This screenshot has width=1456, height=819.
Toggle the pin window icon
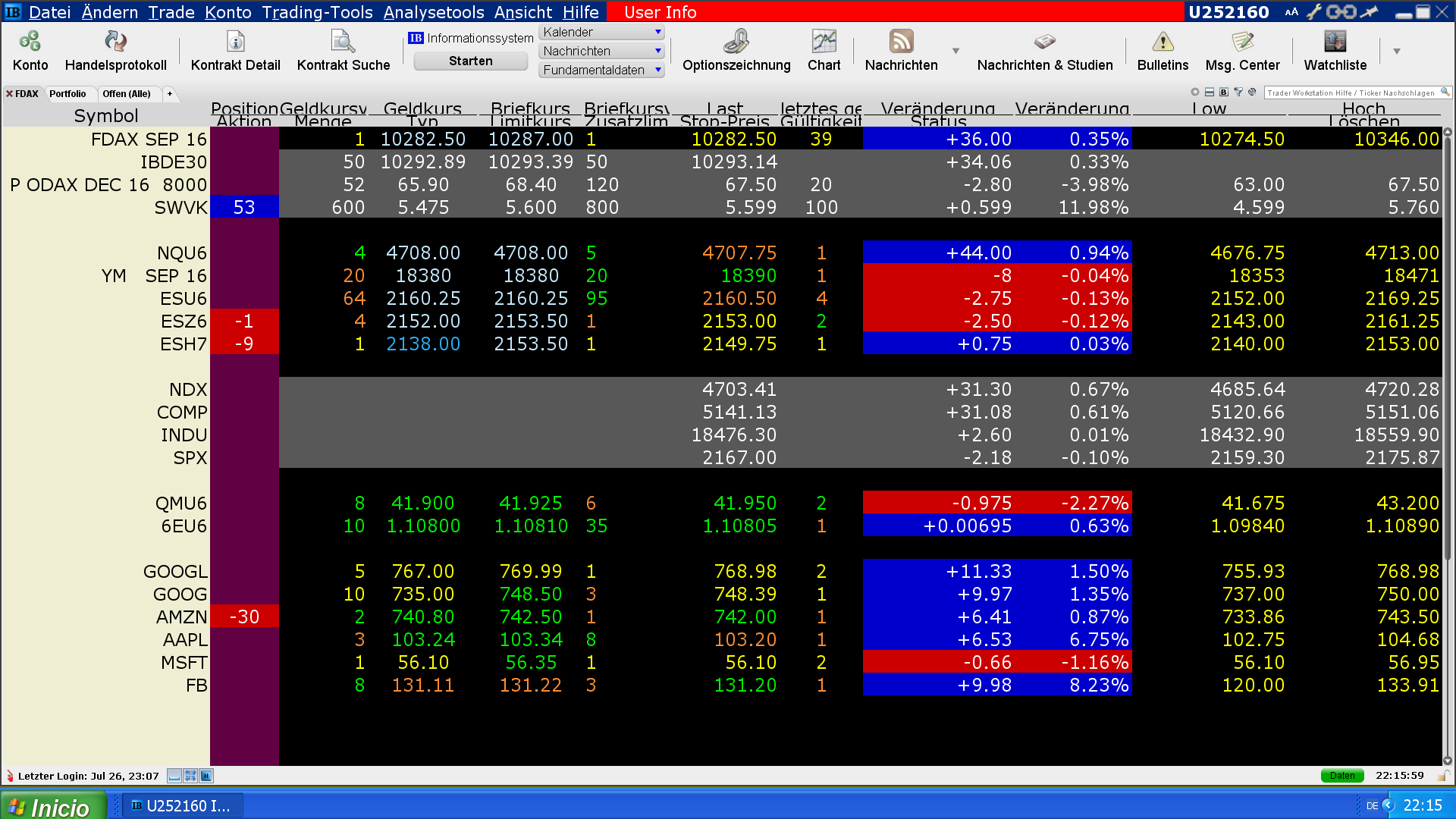(x=1369, y=12)
